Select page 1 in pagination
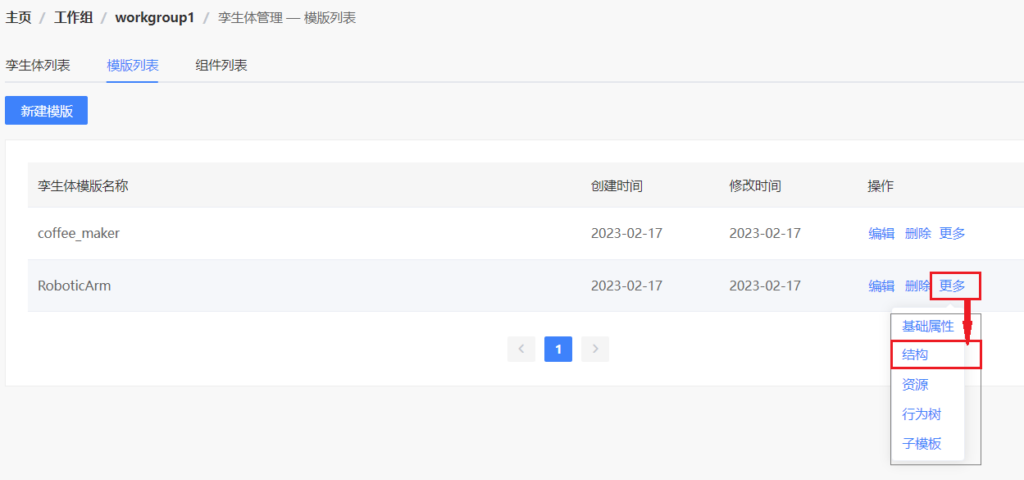 558,348
